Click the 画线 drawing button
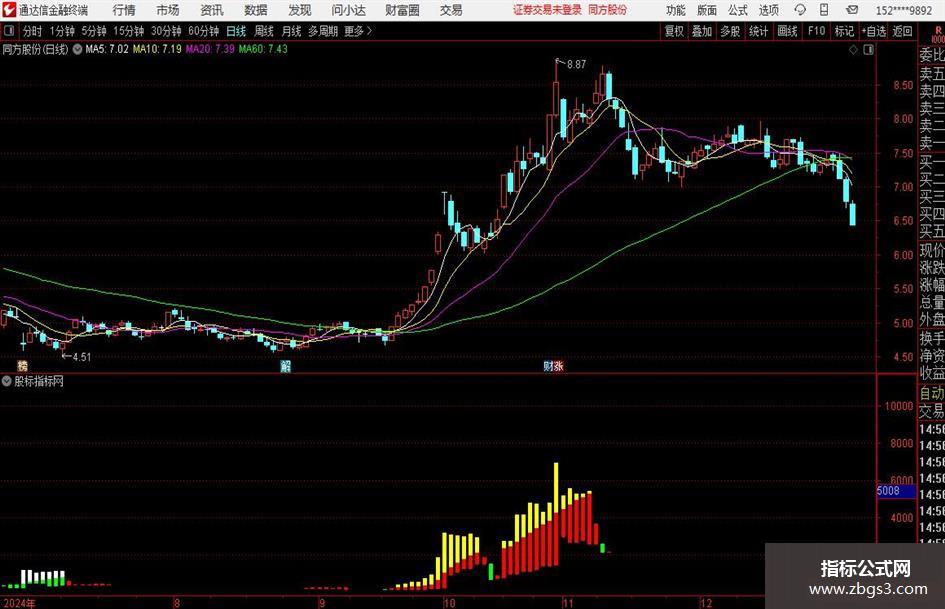Screen dimensions: 945x609 click(787, 31)
